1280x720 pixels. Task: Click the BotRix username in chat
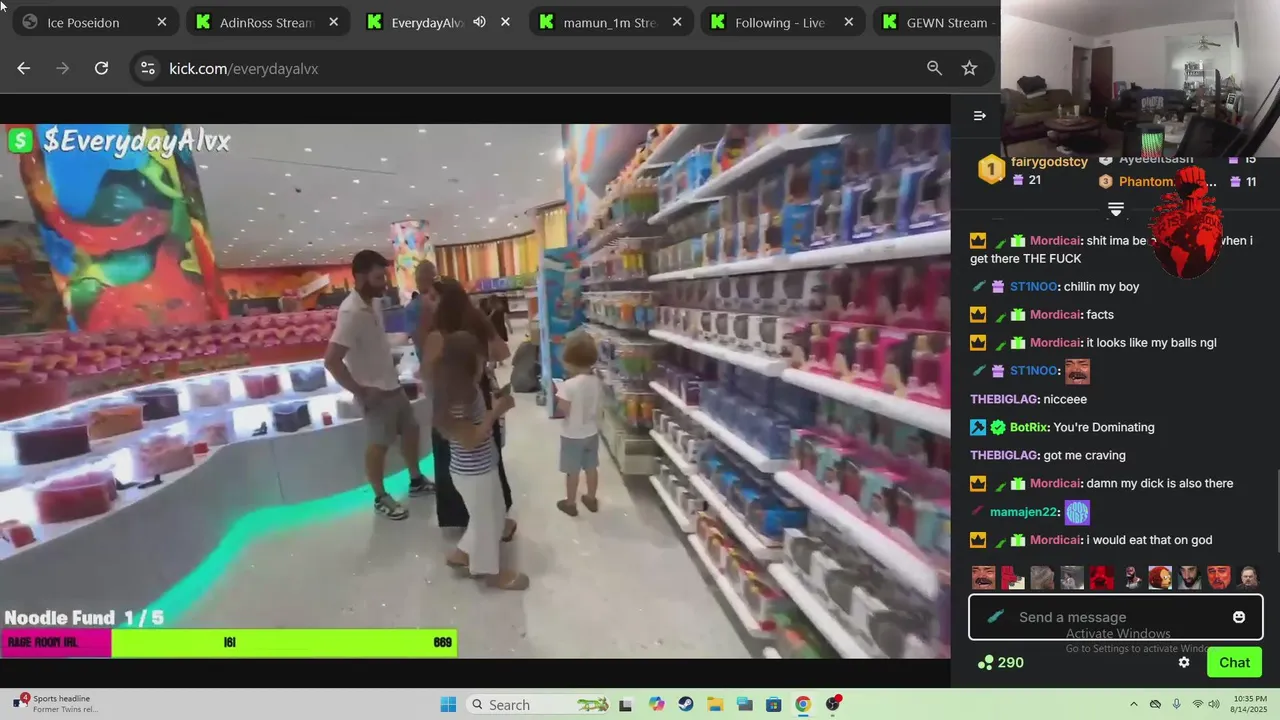pyautogui.click(x=1029, y=427)
